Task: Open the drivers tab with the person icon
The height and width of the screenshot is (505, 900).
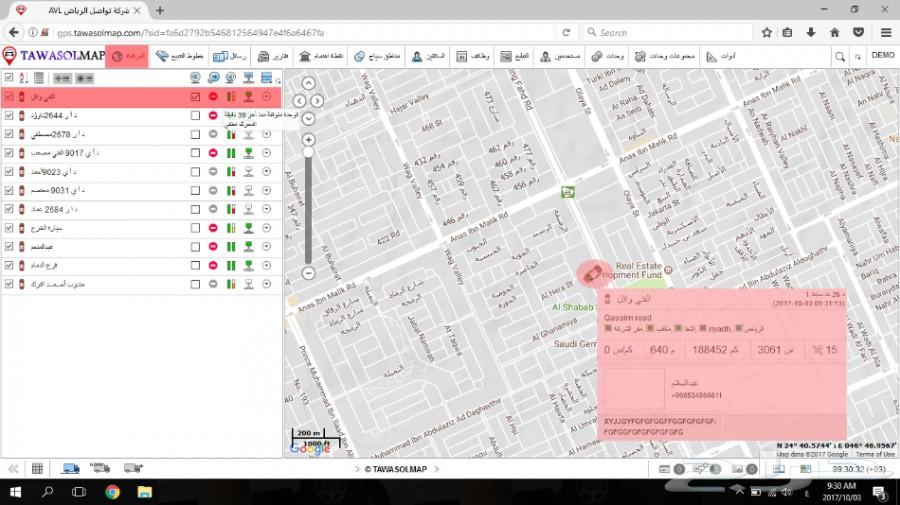Action: [428, 56]
